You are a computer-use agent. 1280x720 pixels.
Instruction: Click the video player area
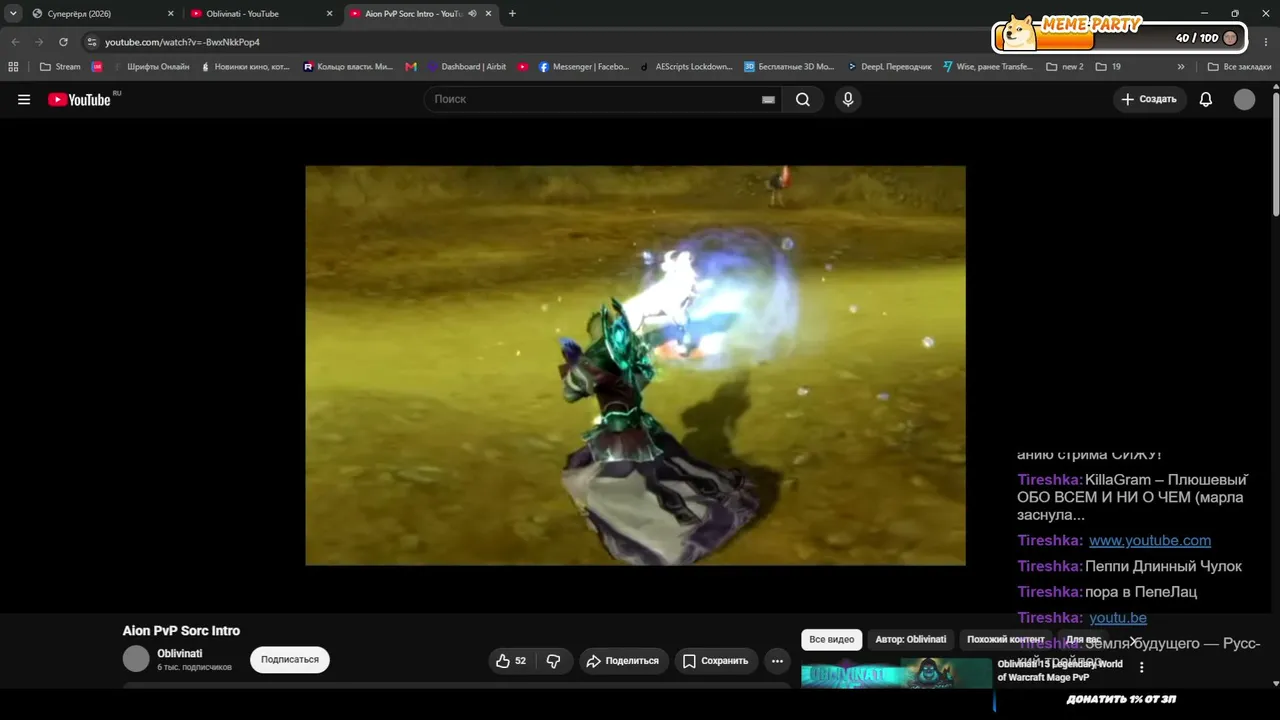click(636, 366)
